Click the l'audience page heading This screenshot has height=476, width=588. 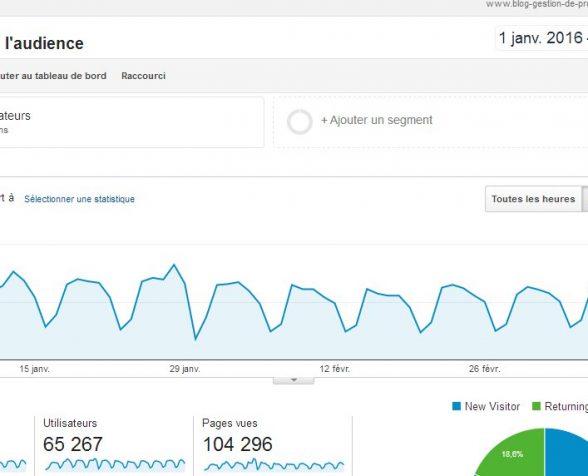click(x=44, y=43)
